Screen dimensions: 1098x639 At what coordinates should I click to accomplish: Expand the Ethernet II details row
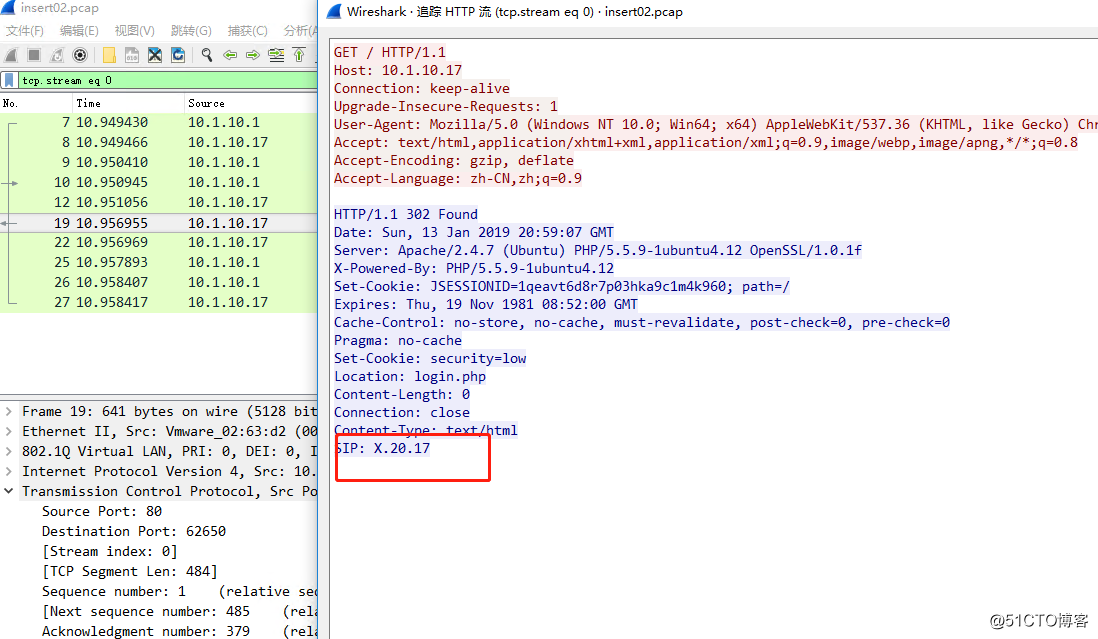pos(8,432)
